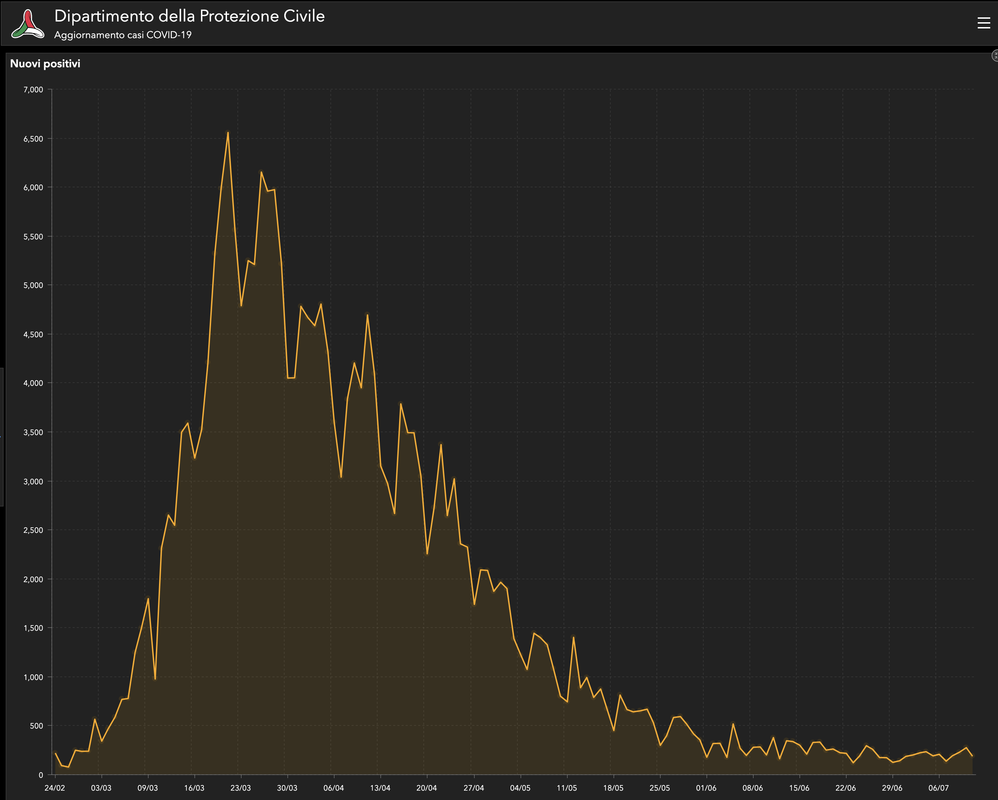
Task: Click the 6,000 y-axis label
Action: tap(33, 188)
